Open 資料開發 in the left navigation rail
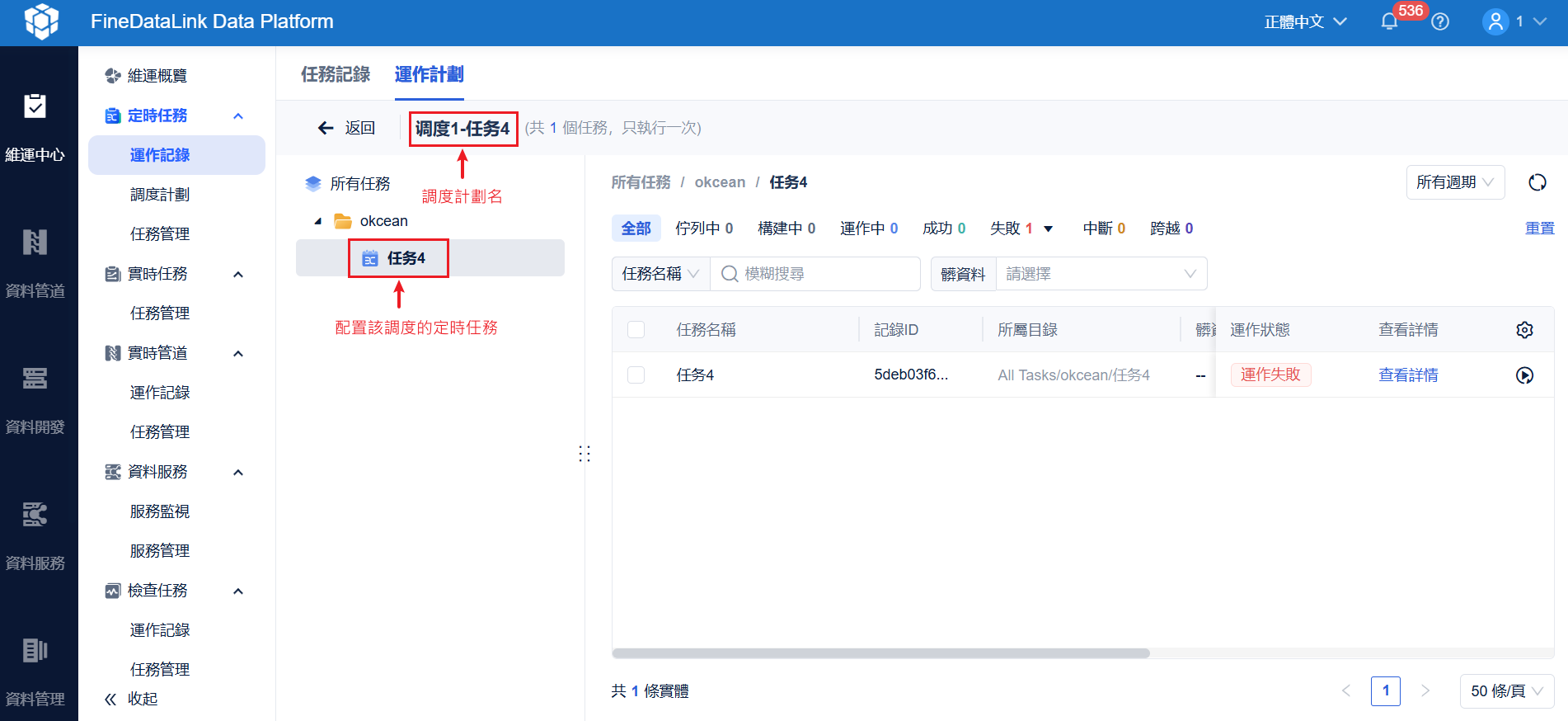 [35, 400]
